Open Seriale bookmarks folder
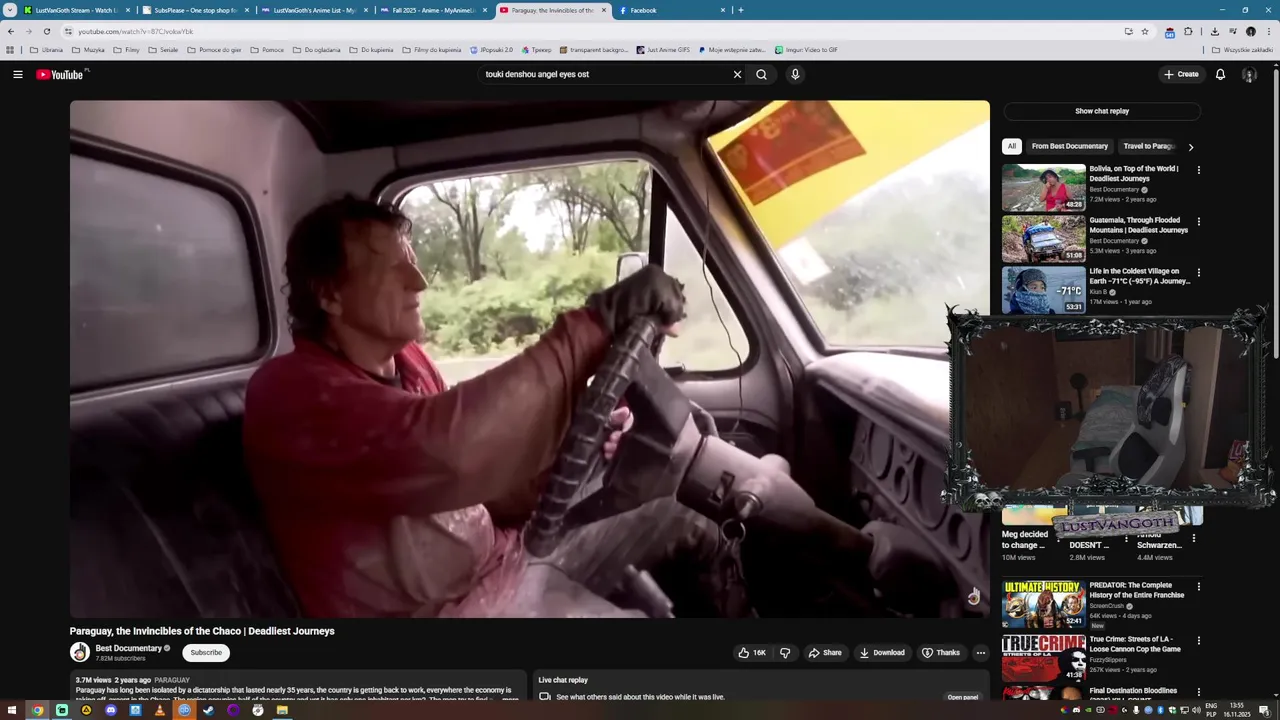The image size is (1280, 720). tap(163, 50)
